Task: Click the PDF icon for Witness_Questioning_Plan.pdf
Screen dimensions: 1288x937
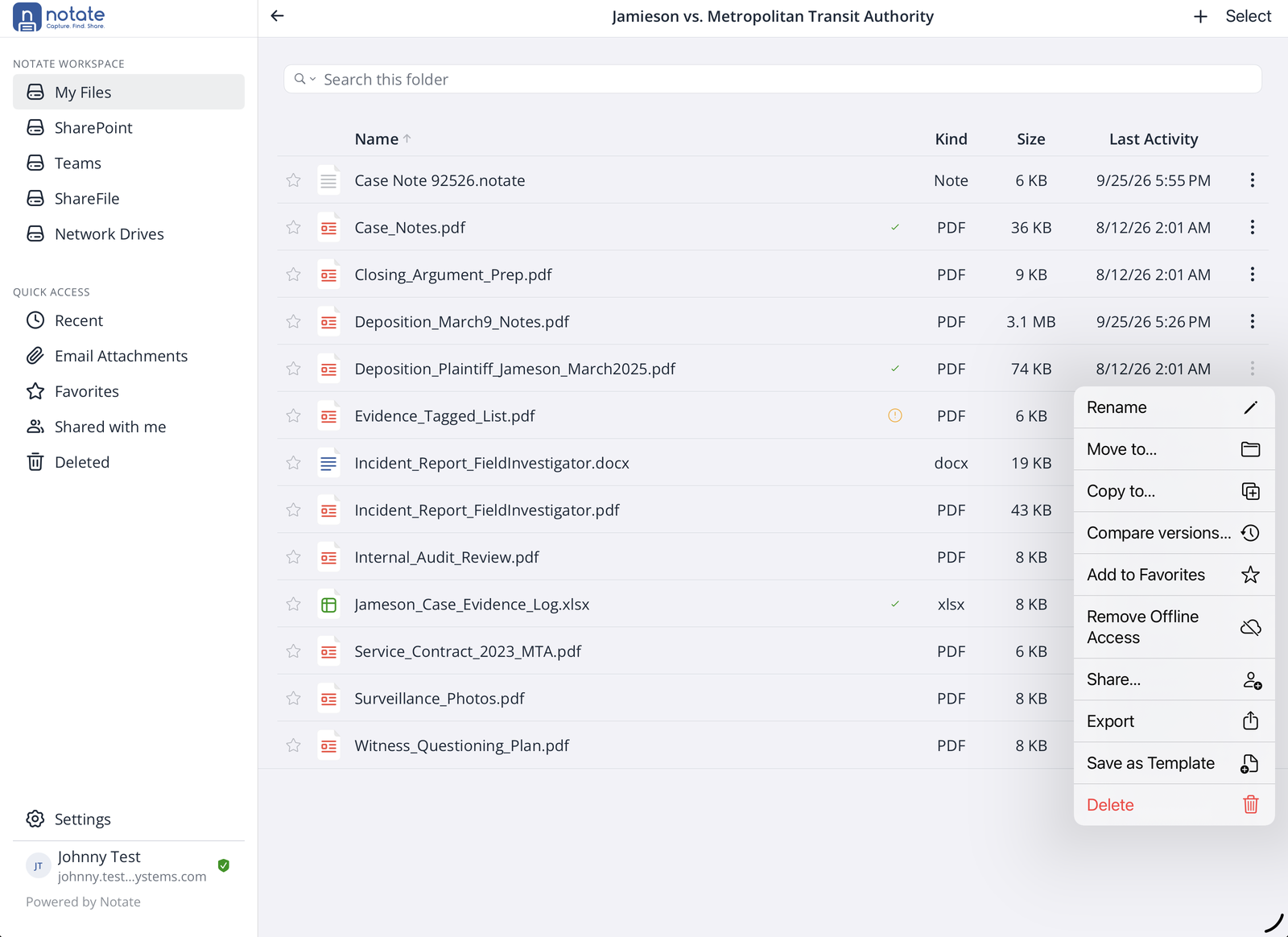Action: coord(328,746)
